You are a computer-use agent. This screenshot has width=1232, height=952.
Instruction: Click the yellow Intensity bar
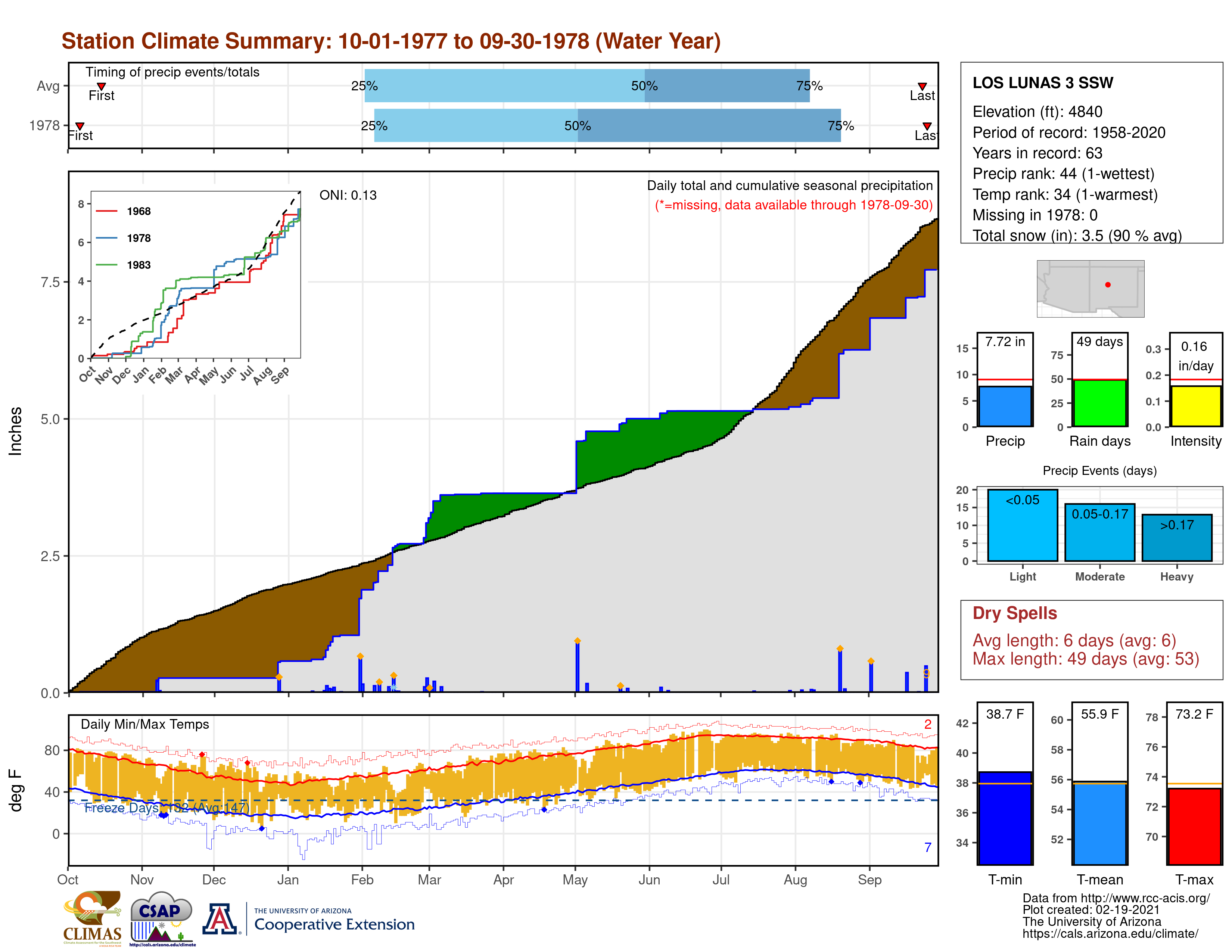(x=1195, y=406)
